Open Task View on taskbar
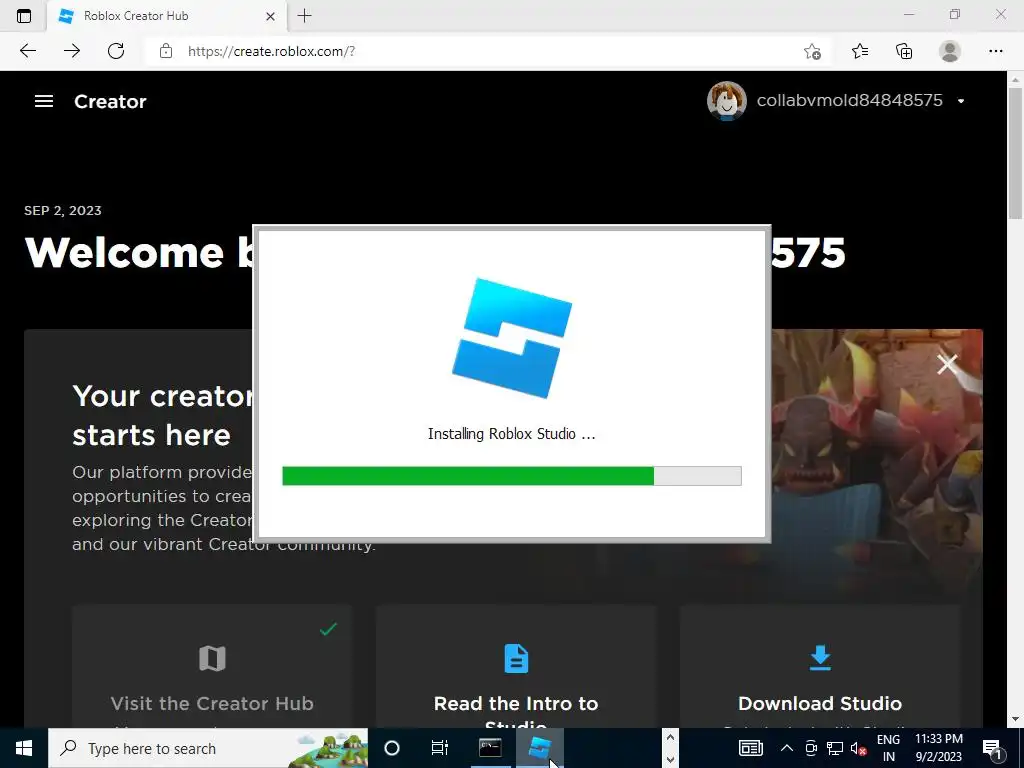Screen dimensions: 1024x768 (440, 748)
